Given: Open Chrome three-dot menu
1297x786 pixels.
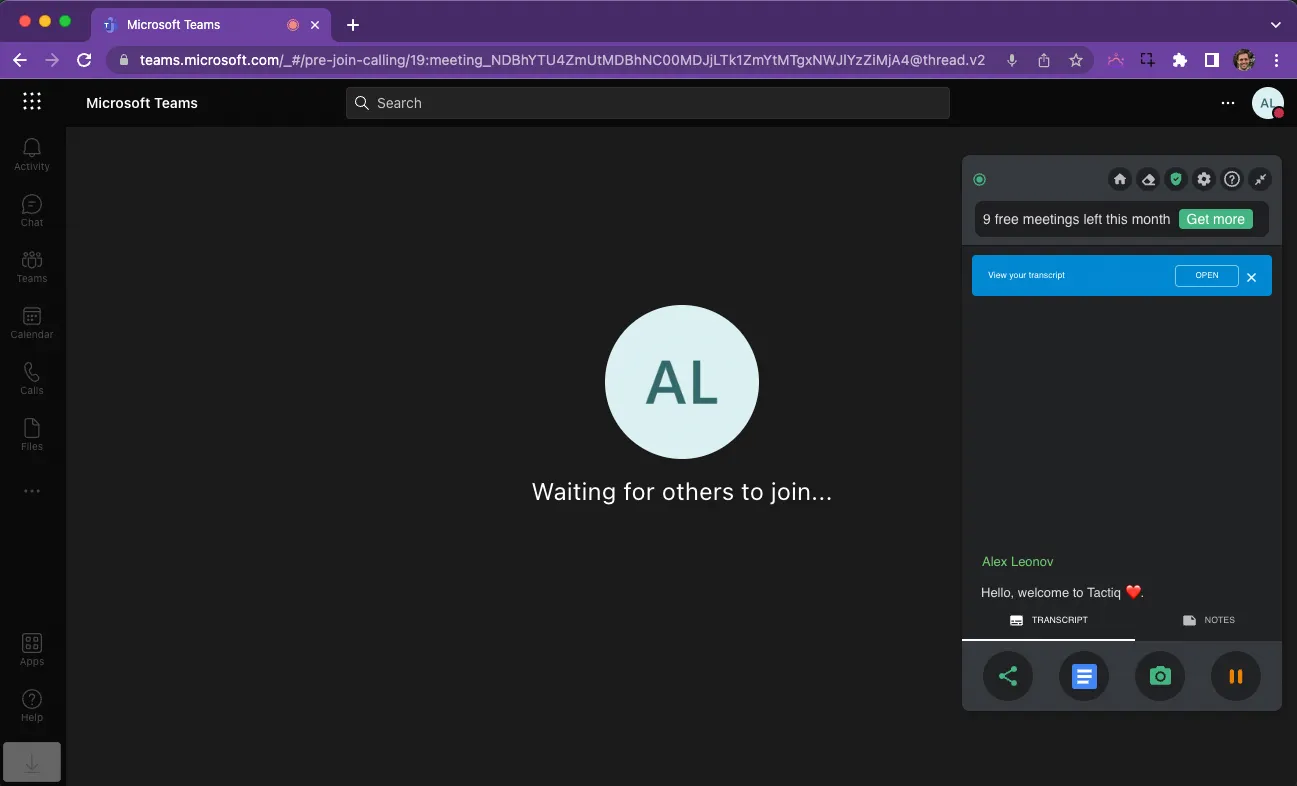Looking at the screenshot, I should [1276, 60].
